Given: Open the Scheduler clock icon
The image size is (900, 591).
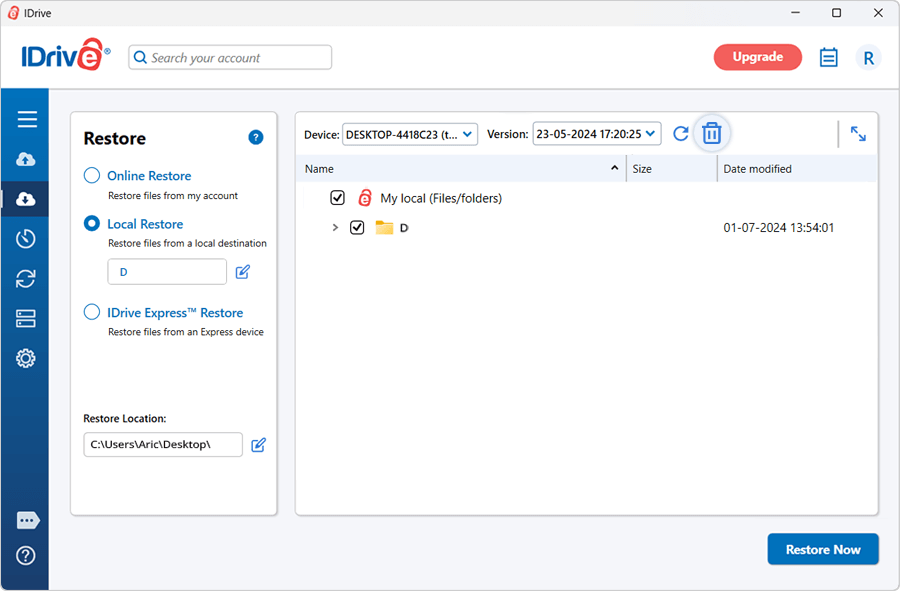Looking at the screenshot, I should [x=25, y=239].
